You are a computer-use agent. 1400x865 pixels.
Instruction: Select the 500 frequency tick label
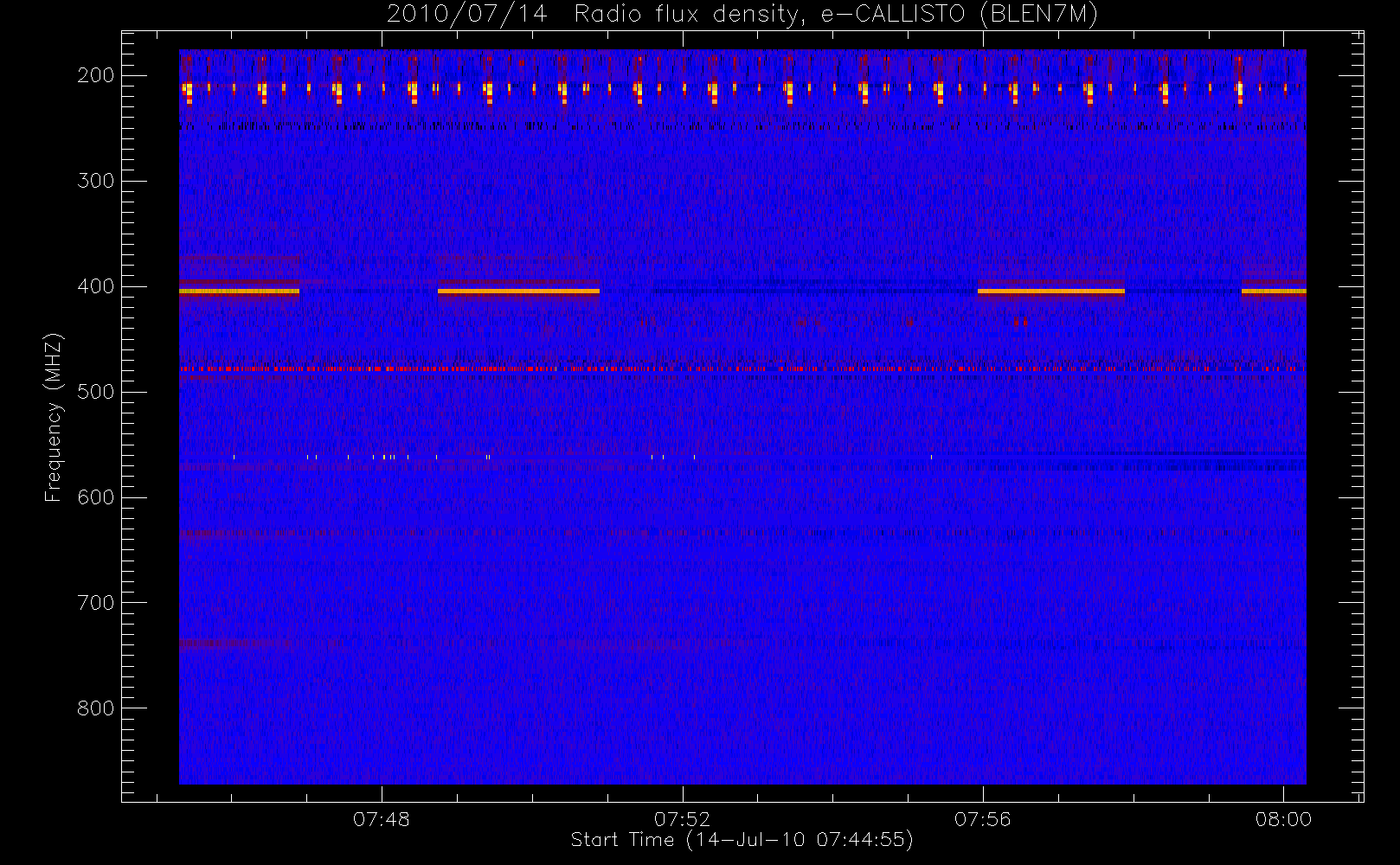[x=95, y=392]
